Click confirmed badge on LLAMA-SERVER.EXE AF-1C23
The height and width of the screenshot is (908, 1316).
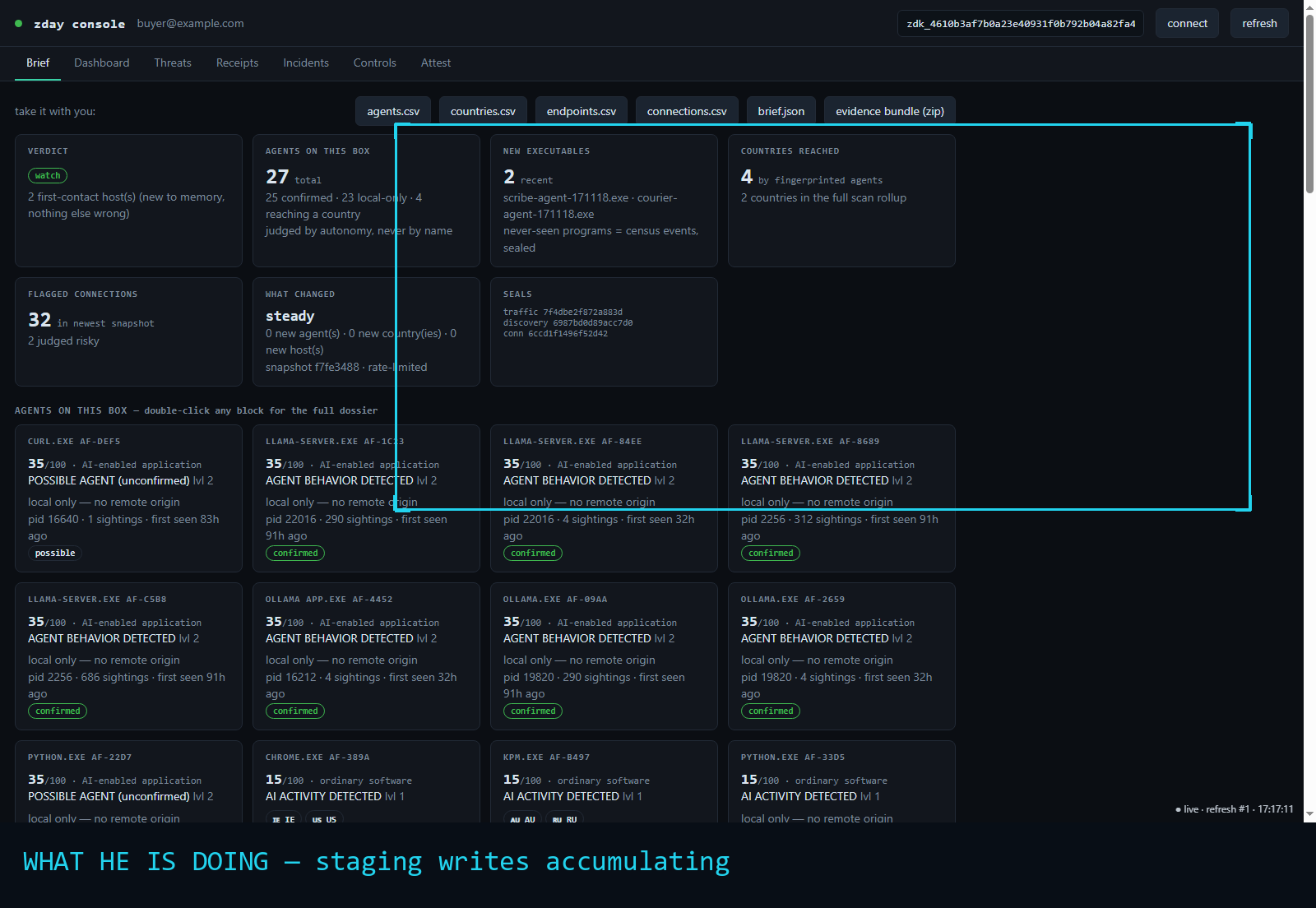[295, 554]
